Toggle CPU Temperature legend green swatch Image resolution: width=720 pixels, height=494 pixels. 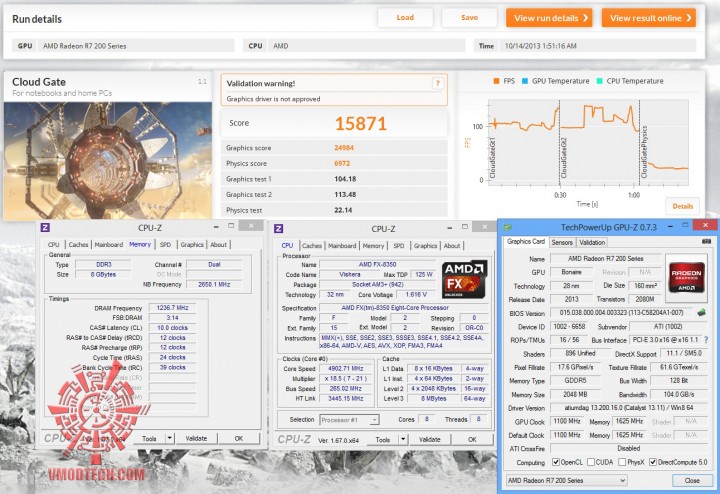599,81
